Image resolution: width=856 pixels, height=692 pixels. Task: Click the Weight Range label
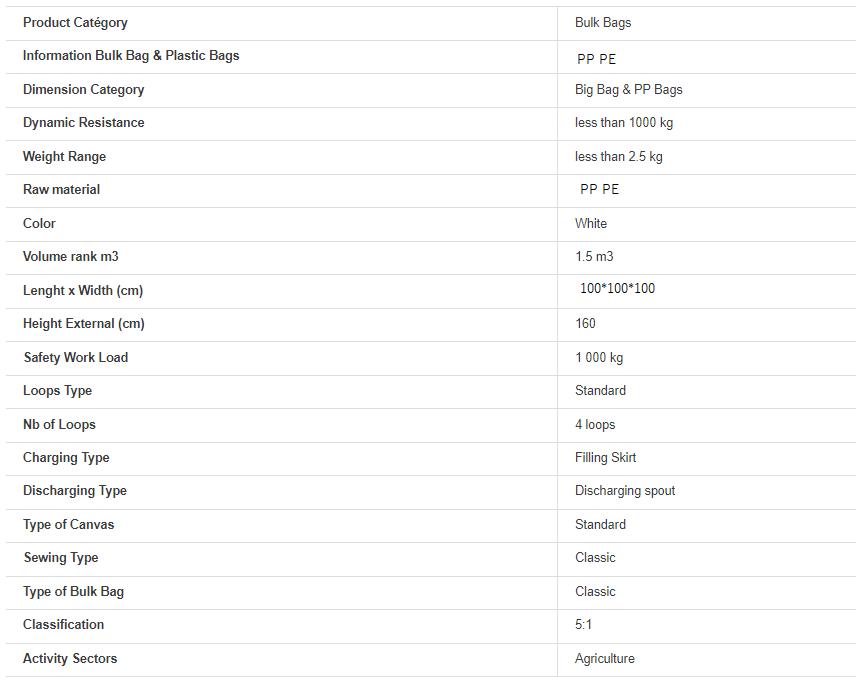click(x=64, y=157)
